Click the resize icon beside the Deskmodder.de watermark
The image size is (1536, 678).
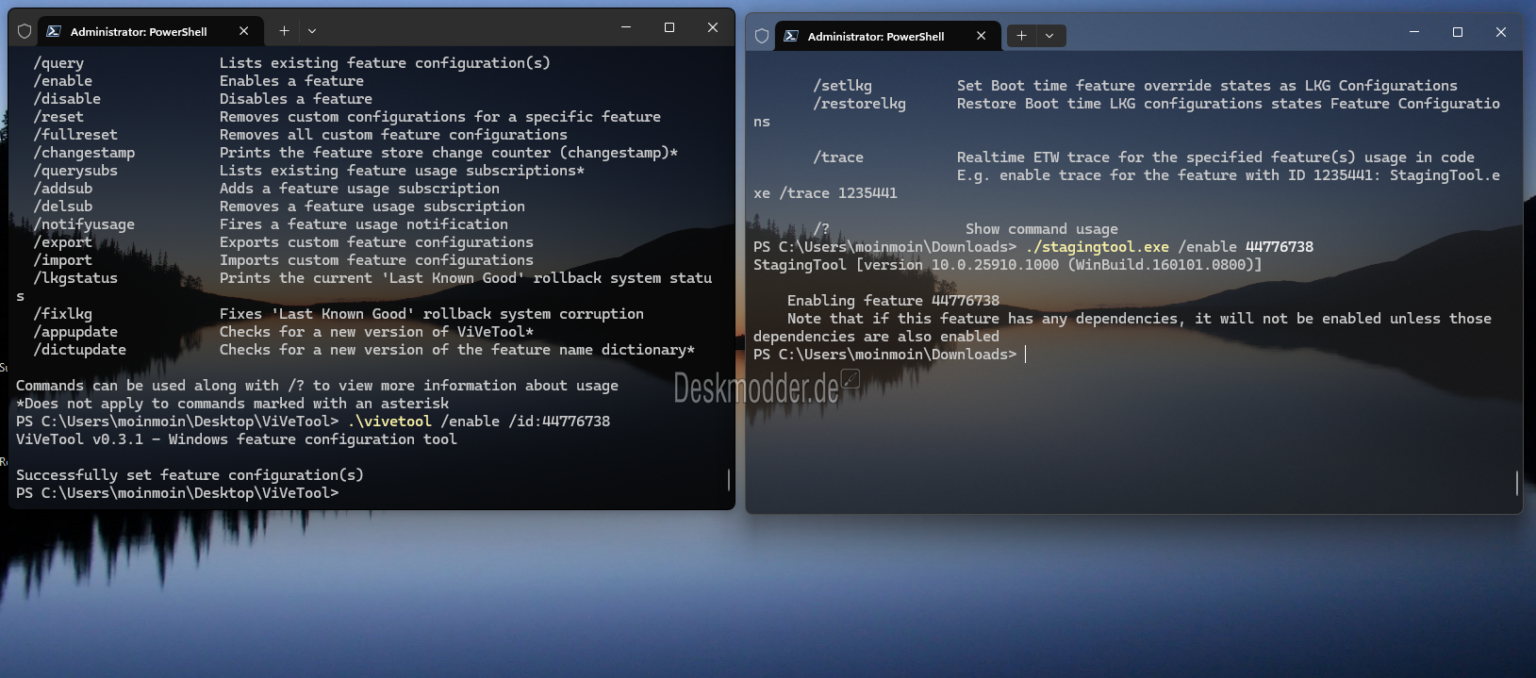(x=849, y=380)
